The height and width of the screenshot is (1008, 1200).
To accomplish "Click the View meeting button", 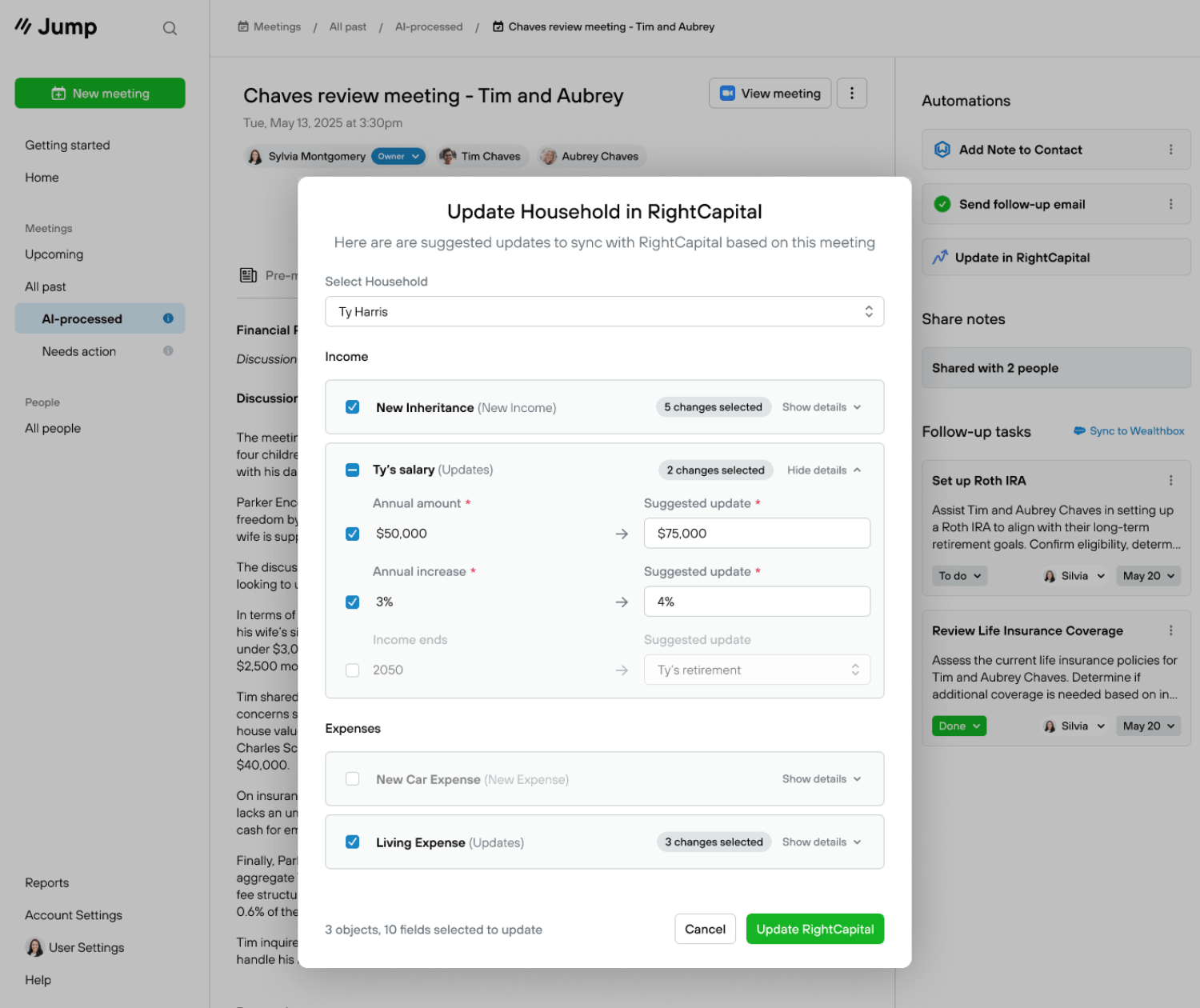I will (x=770, y=94).
